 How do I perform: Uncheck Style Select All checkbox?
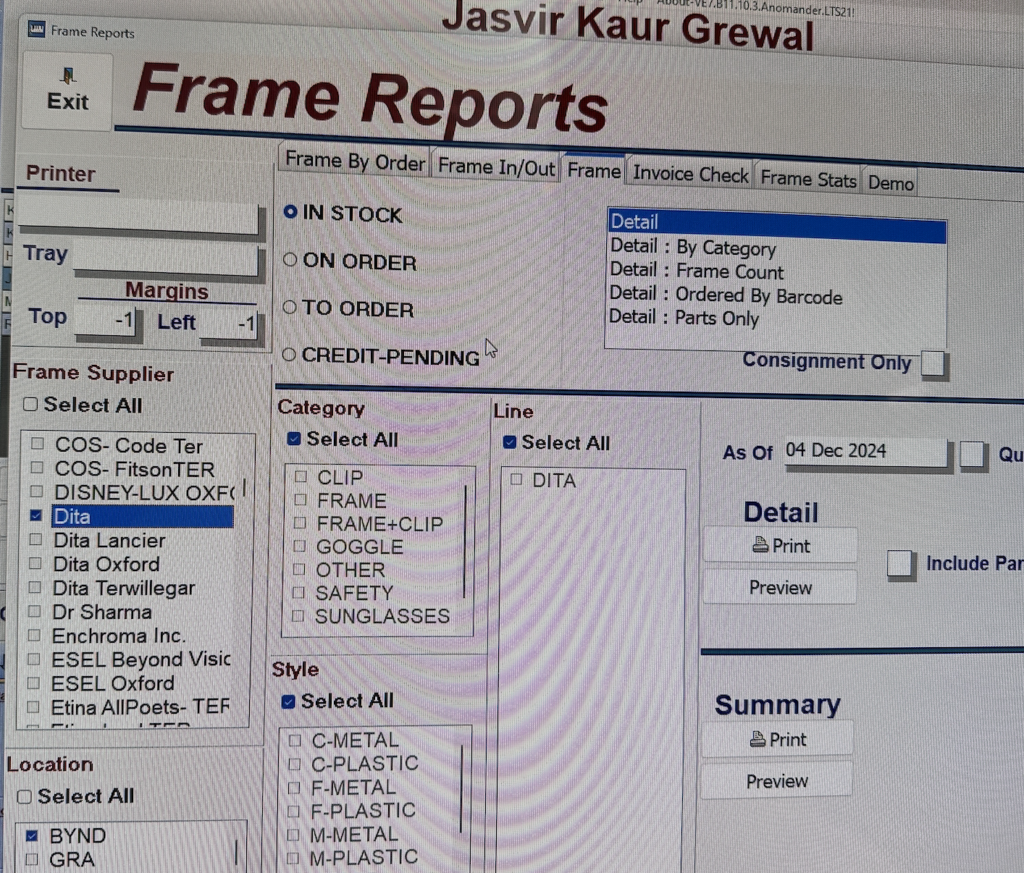click(x=288, y=701)
